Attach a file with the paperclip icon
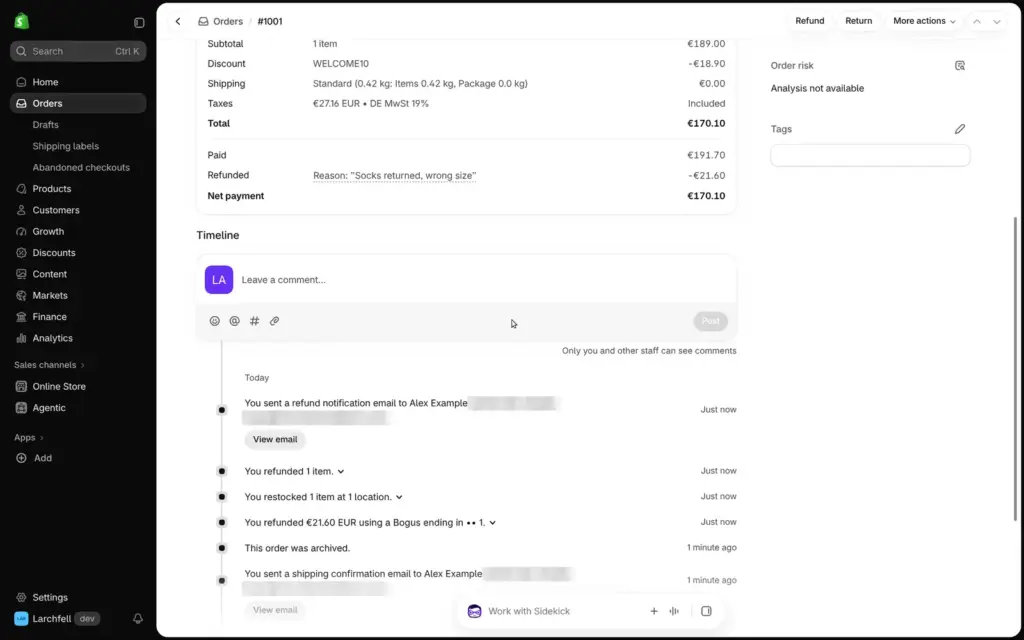This screenshot has height=640, width=1024. coord(275,321)
